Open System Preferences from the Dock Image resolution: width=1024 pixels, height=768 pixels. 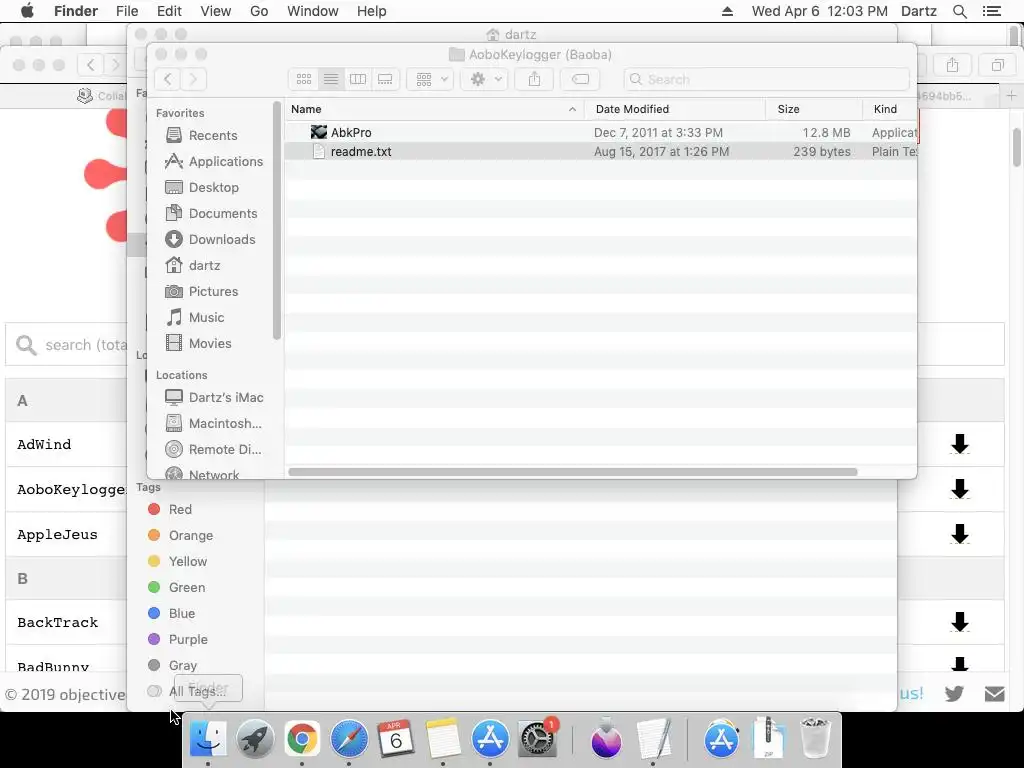(537, 739)
